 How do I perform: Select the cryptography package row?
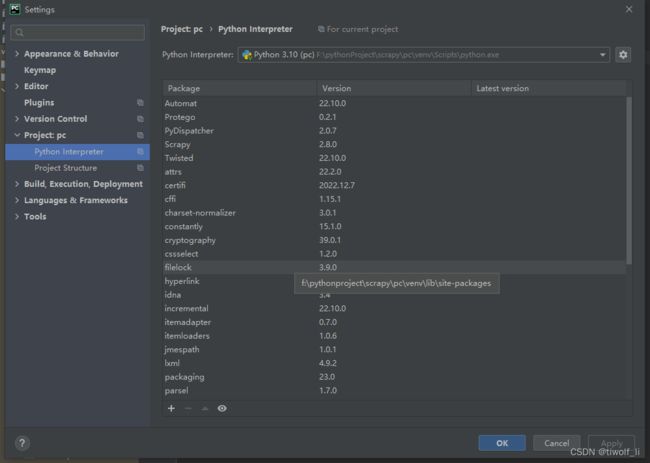(x=394, y=240)
